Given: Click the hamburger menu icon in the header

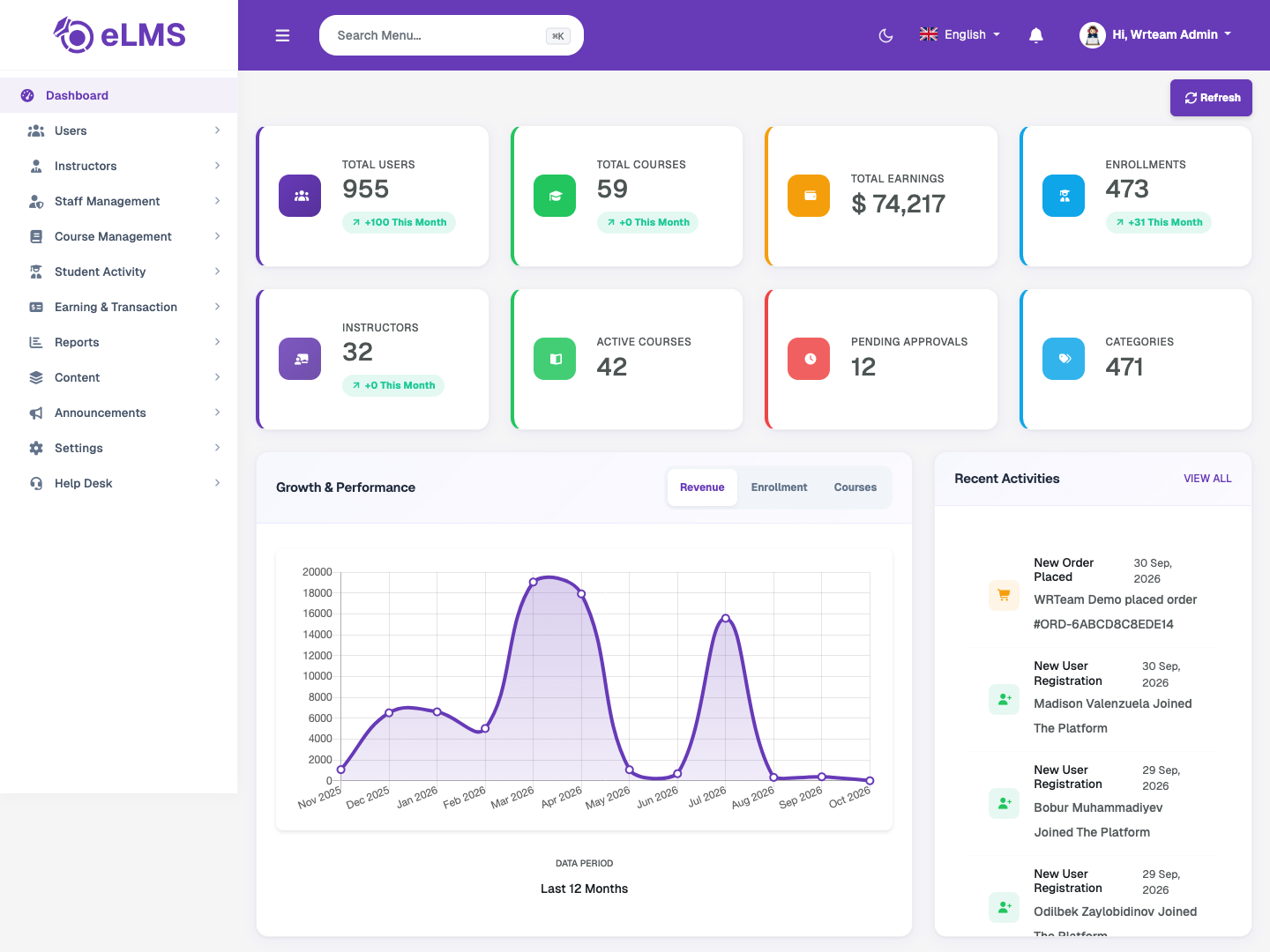Looking at the screenshot, I should point(282,35).
